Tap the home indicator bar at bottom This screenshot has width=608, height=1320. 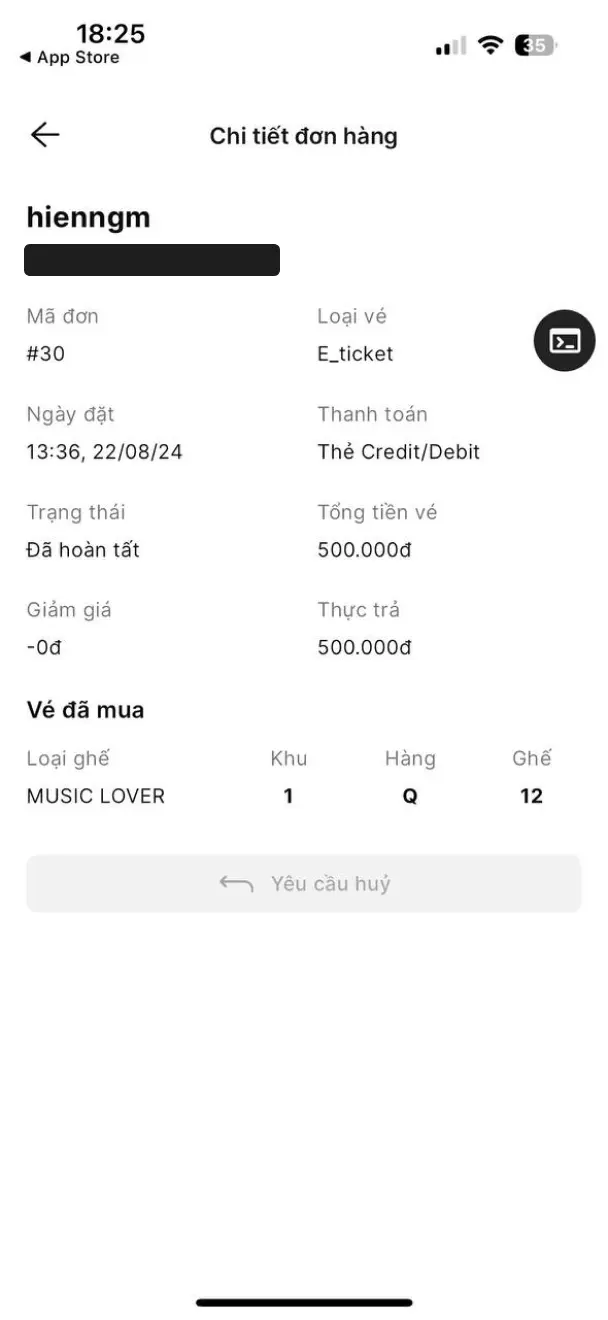click(x=304, y=1302)
